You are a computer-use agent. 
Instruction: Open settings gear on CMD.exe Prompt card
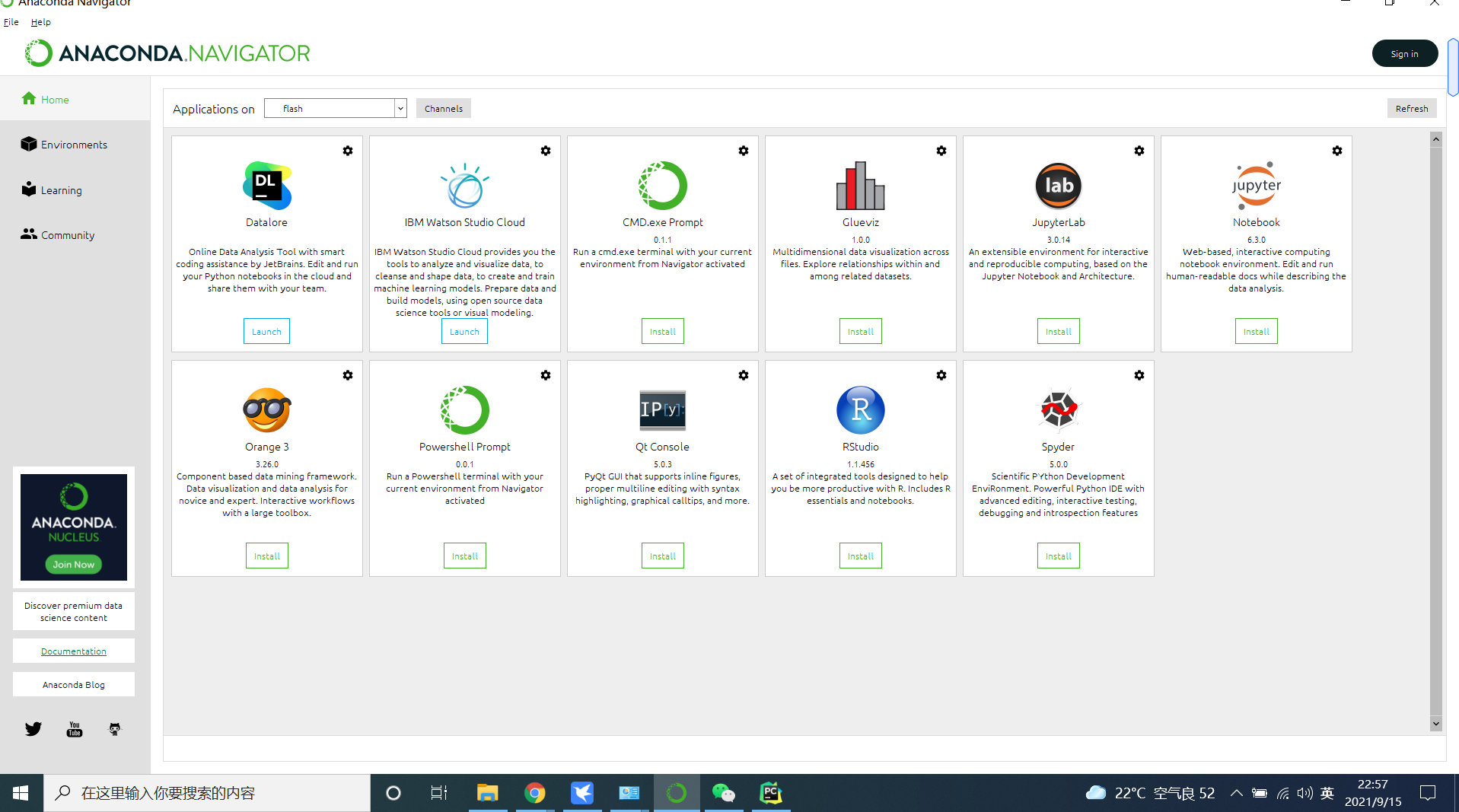tap(744, 151)
